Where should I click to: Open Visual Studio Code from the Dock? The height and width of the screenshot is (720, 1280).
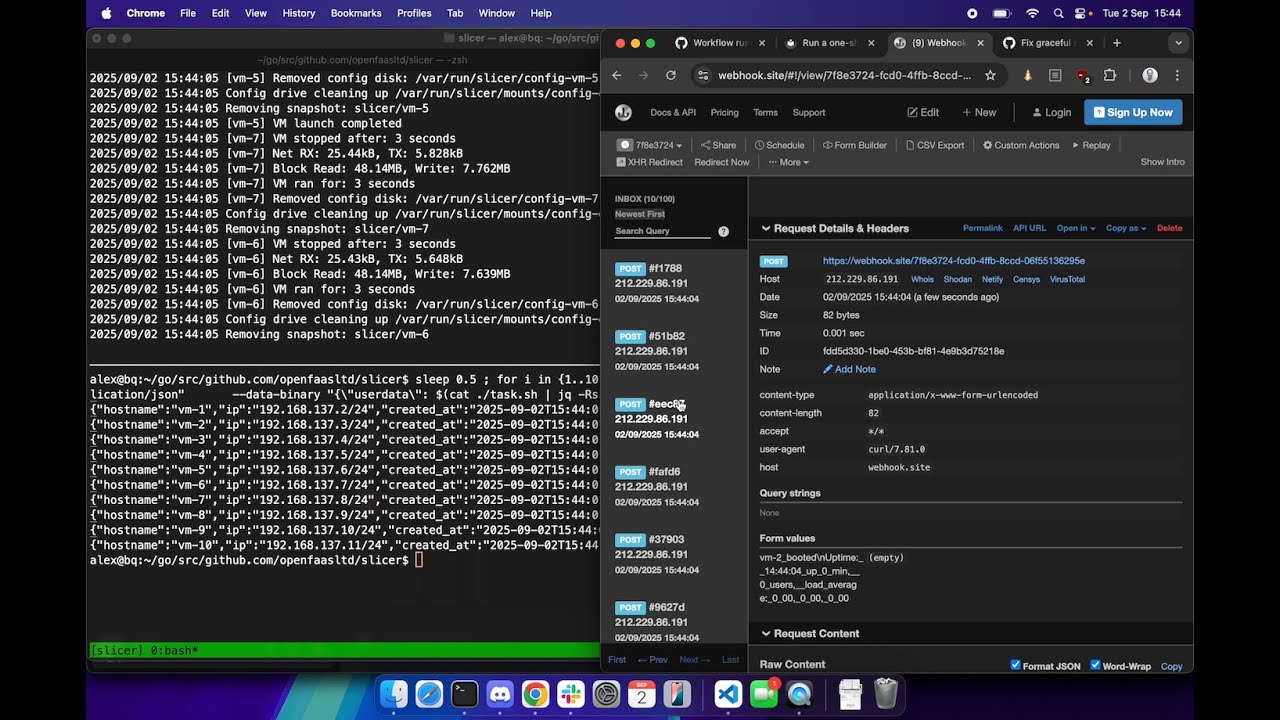[x=728, y=693]
